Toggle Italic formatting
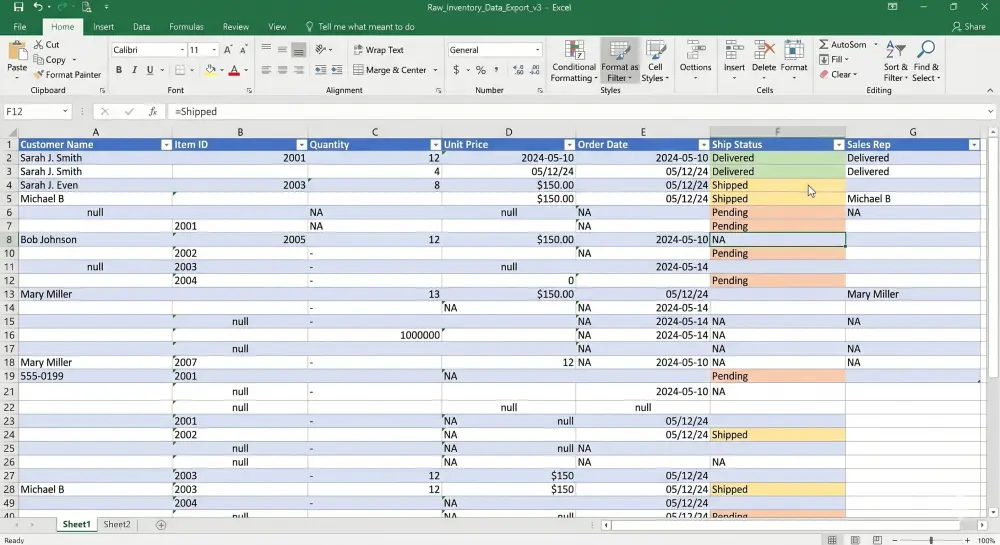This screenshot has height=545, width=1000. coord(134,70)
